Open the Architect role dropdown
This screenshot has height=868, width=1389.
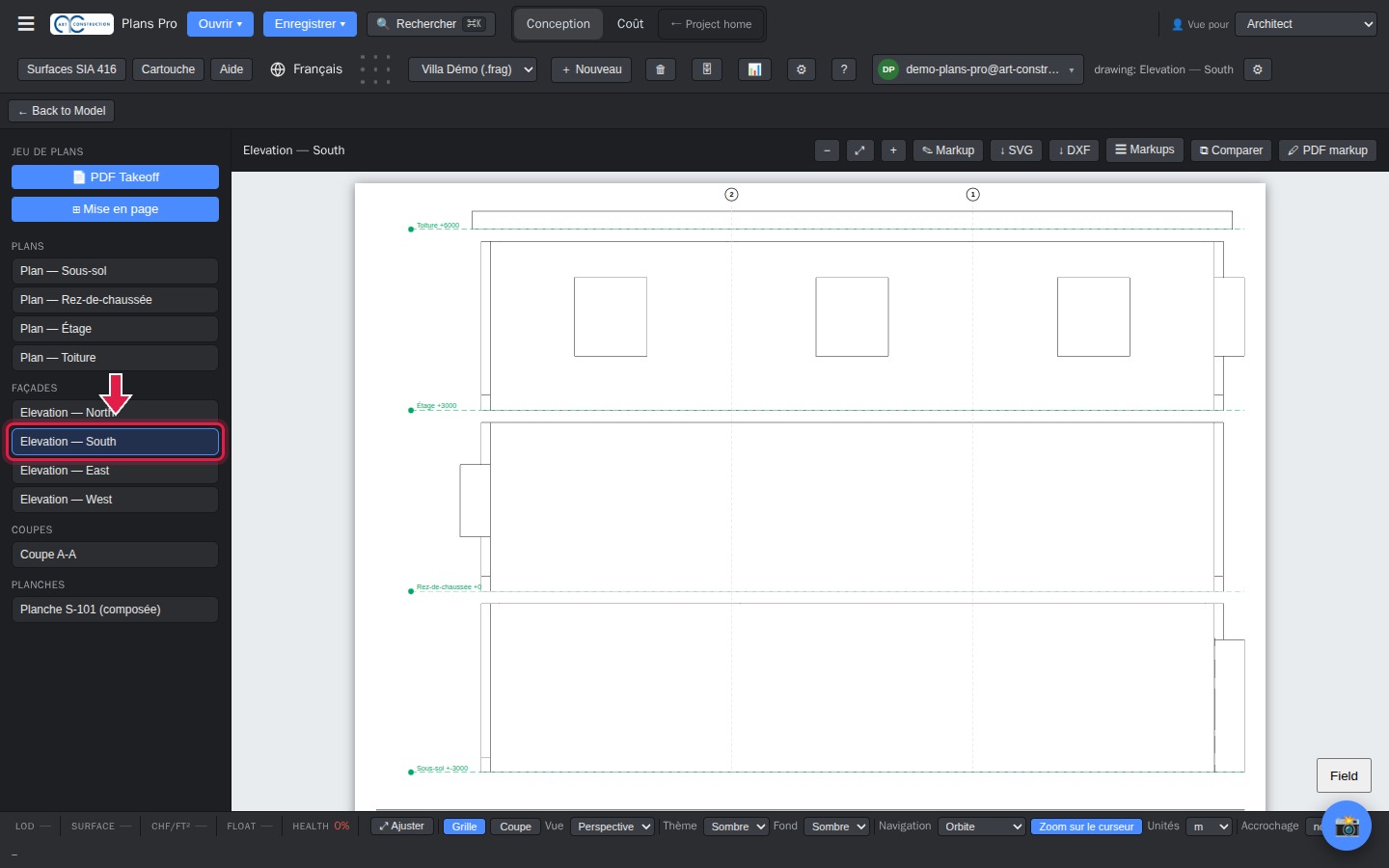1306,24
